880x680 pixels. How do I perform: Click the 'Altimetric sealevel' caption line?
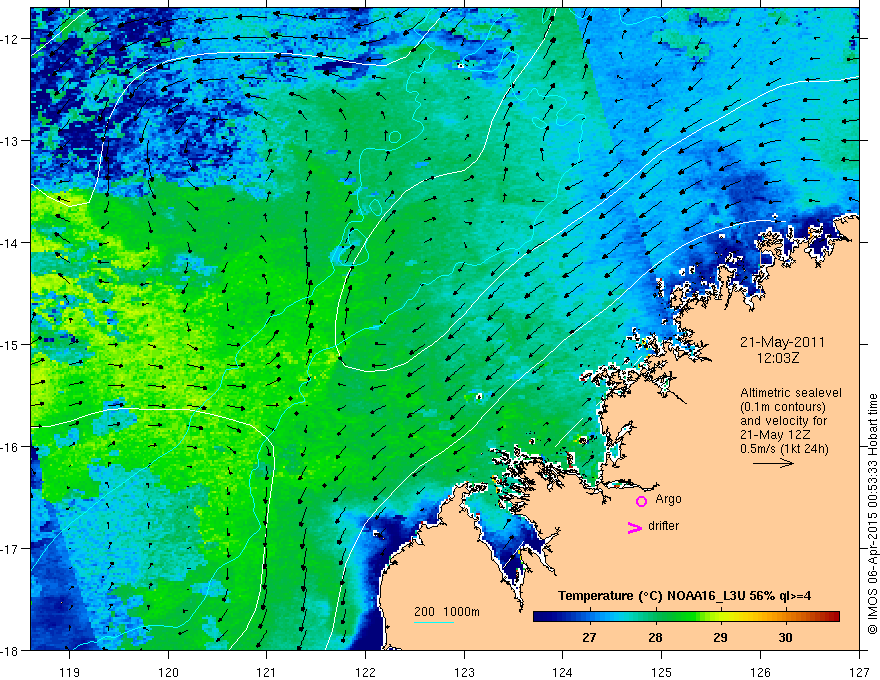pyautogui.click(x=791, y=393)
